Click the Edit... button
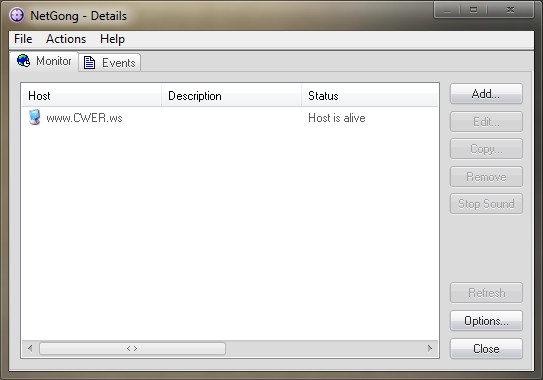The height and width of the screenshot is (380, 543). click(486, 122)
